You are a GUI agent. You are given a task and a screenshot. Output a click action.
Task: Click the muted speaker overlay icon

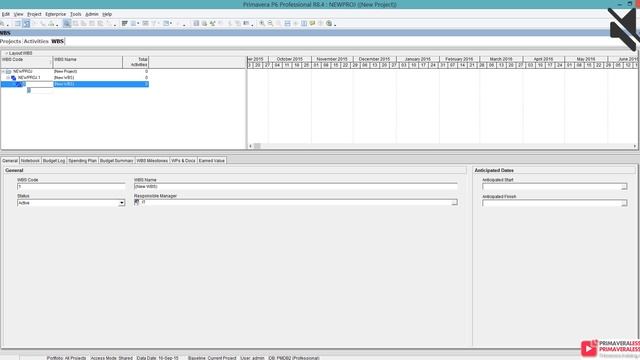click(623, 29)
